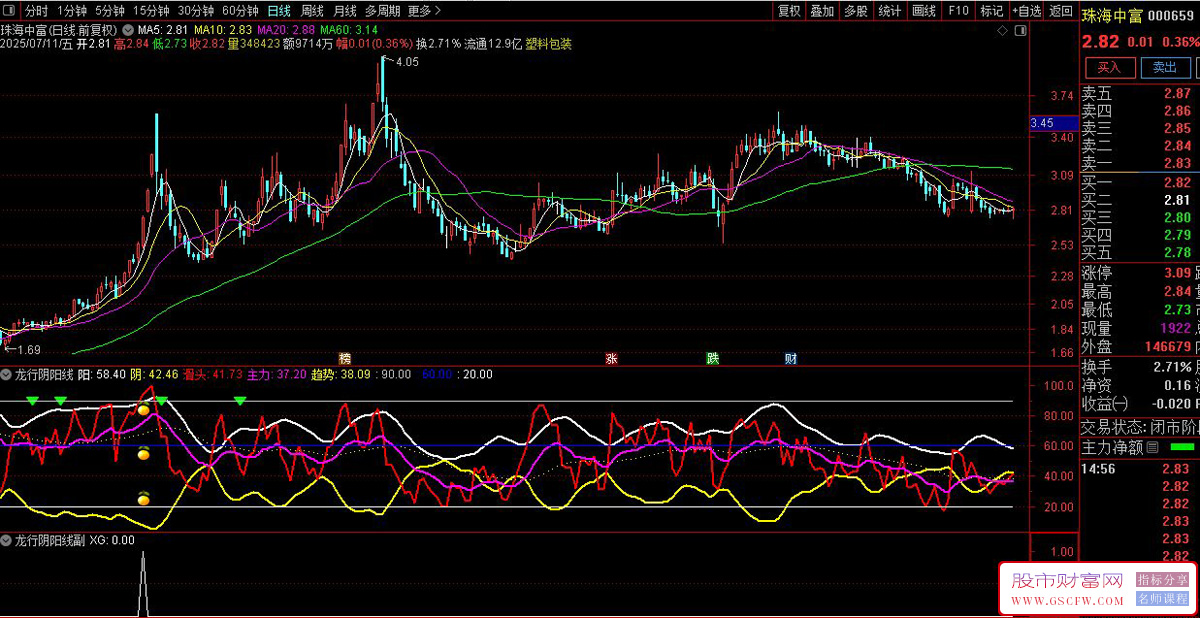Click the 塑料包装 sector link

tap(548, 44)
